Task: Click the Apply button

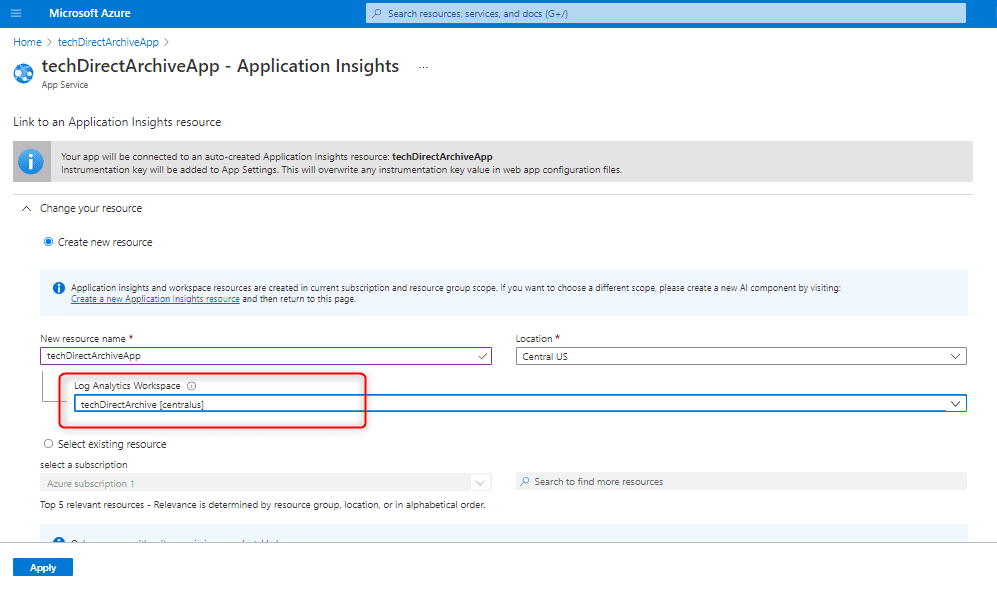Action: [x=43, y=567]
